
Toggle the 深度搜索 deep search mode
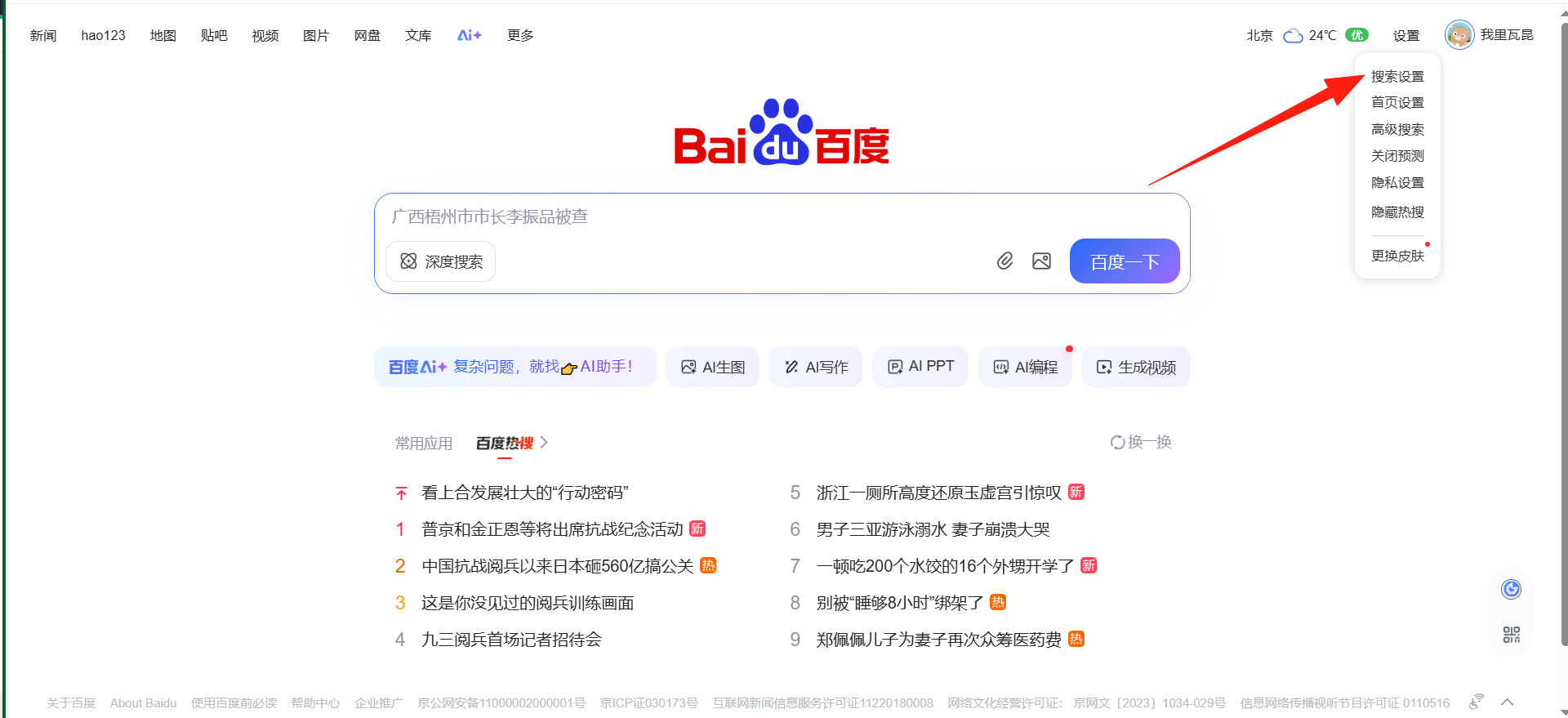coord(441,261)
